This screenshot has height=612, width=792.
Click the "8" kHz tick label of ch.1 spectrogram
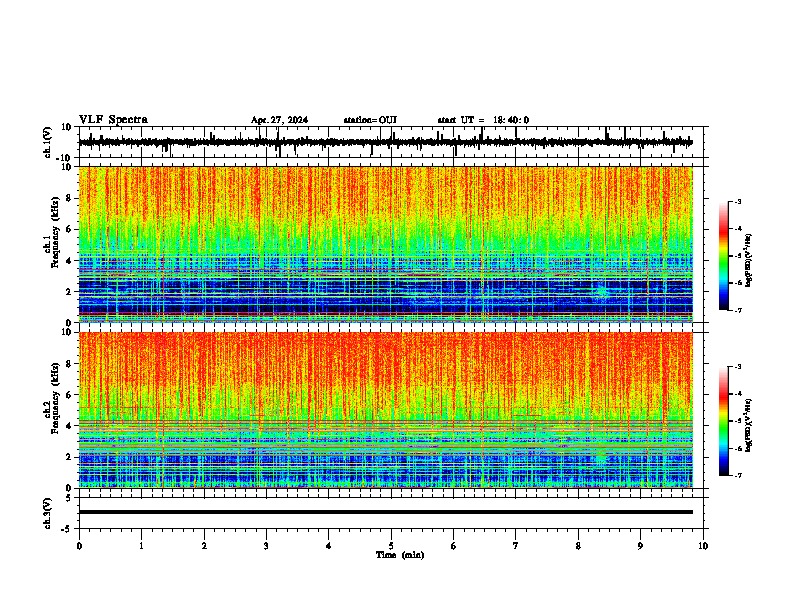69,198
